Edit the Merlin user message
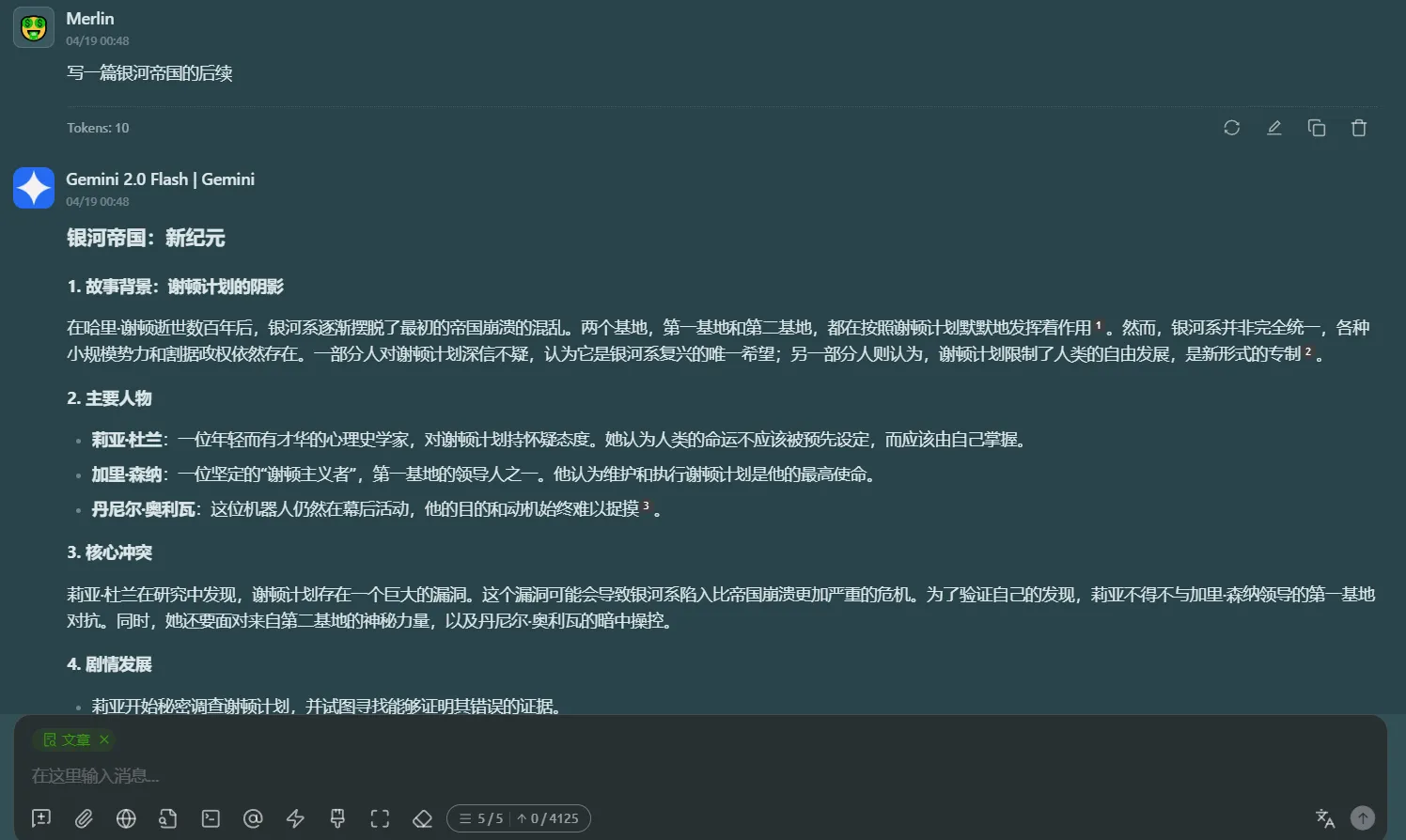Viewport: 1406px width, 840px height. 1273,128
